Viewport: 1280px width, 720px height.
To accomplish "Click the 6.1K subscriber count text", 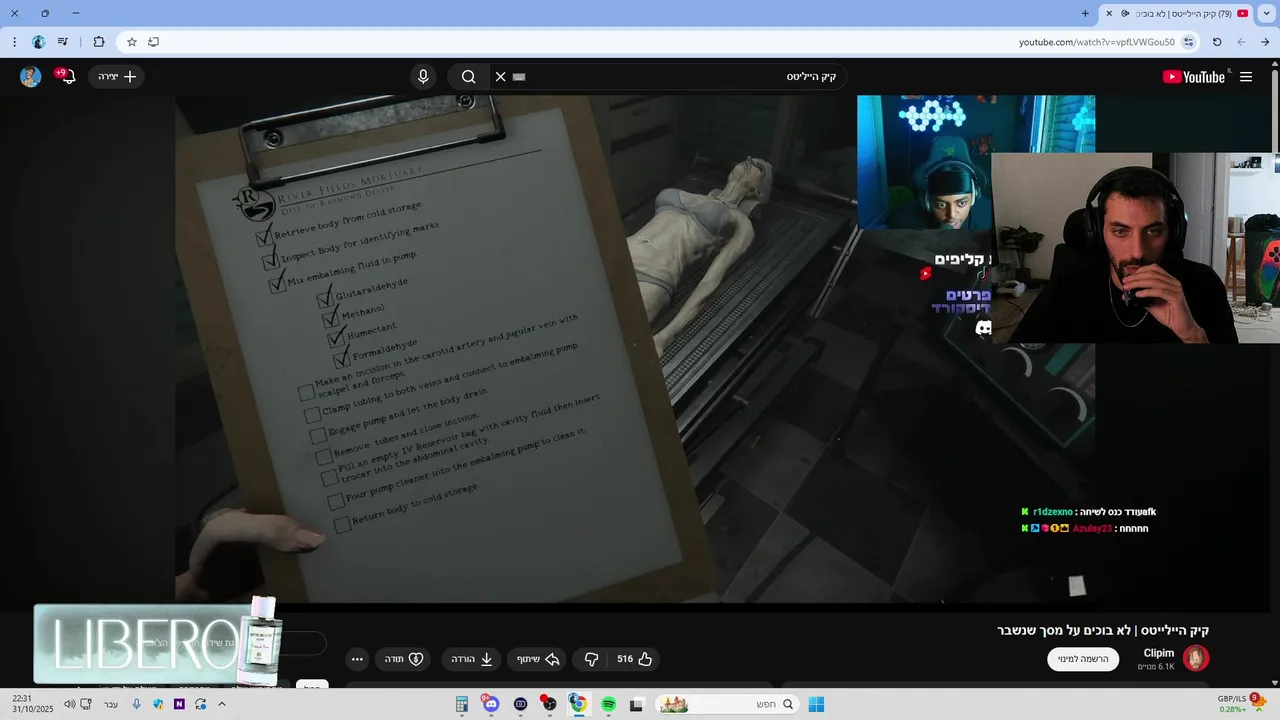I will pyautogui.click(x=1156, y=667).
